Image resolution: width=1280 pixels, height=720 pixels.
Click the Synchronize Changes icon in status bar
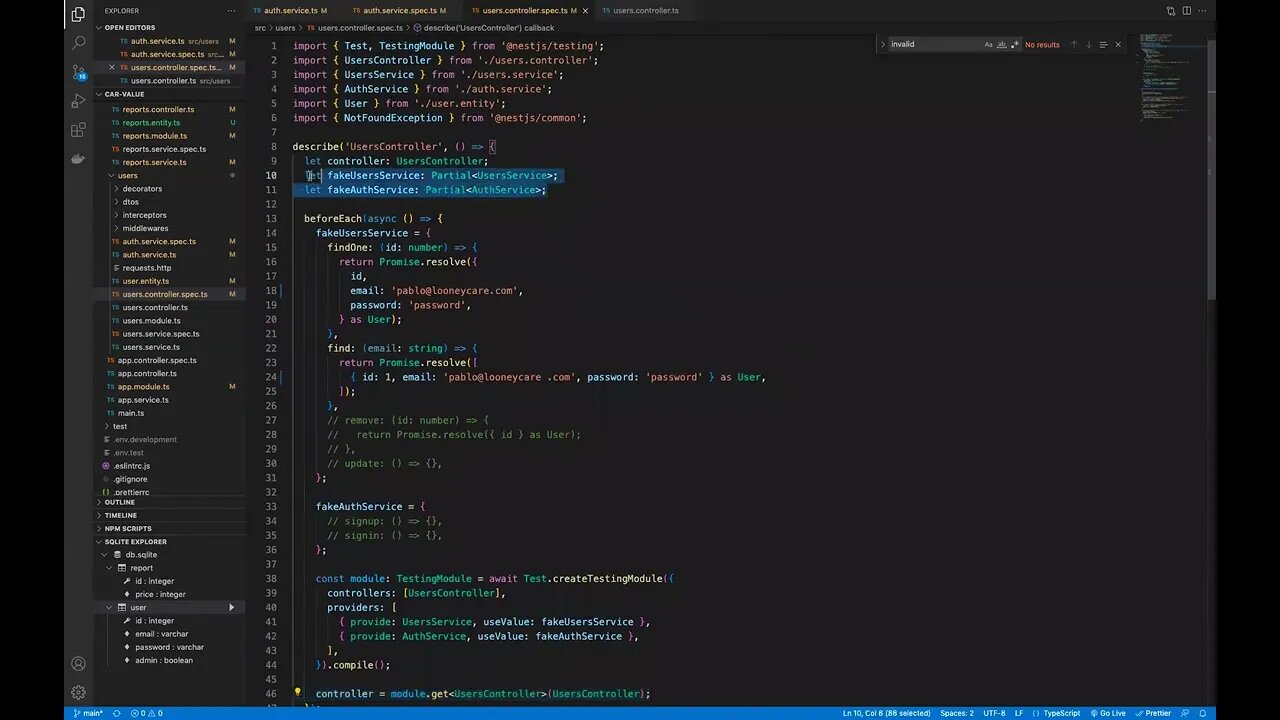point(117,713)
